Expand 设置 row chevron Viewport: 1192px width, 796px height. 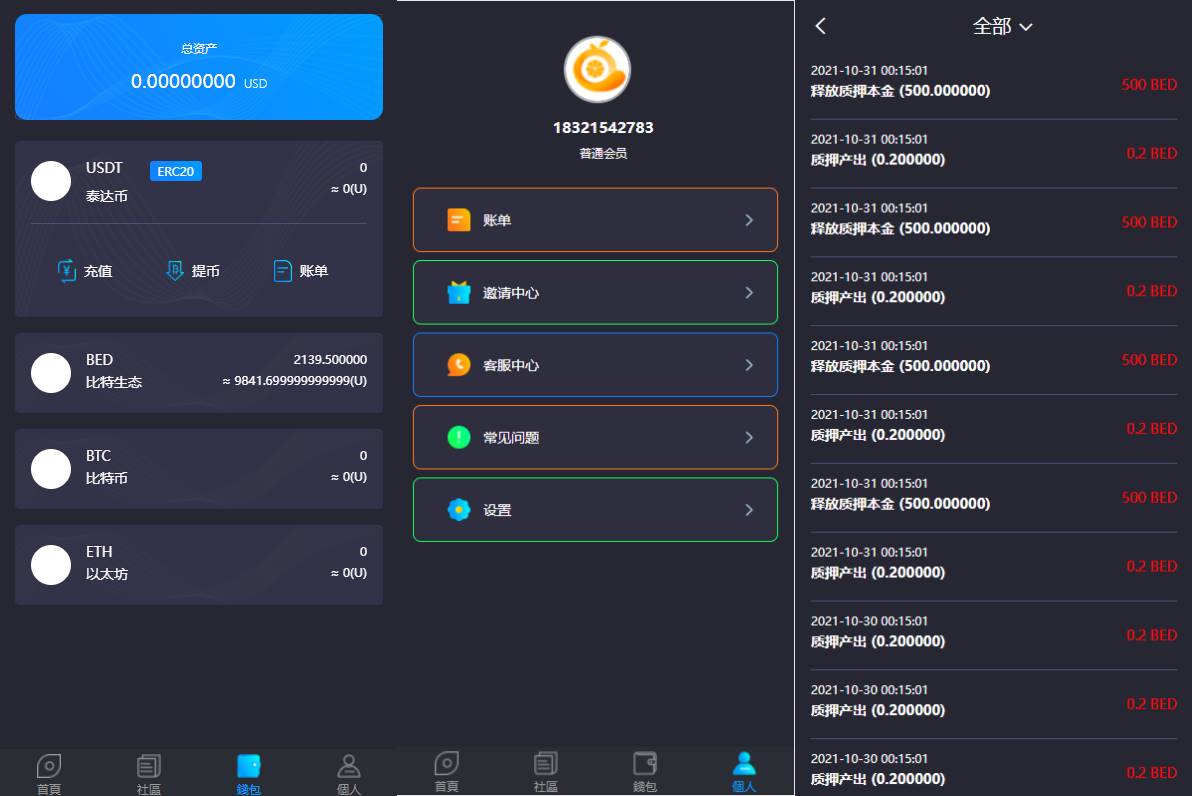749,509
